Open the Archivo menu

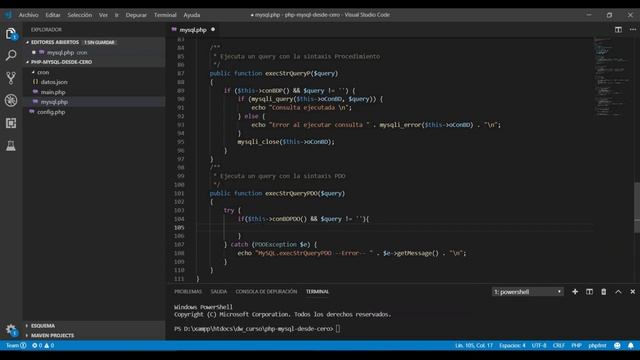[29, 15]
